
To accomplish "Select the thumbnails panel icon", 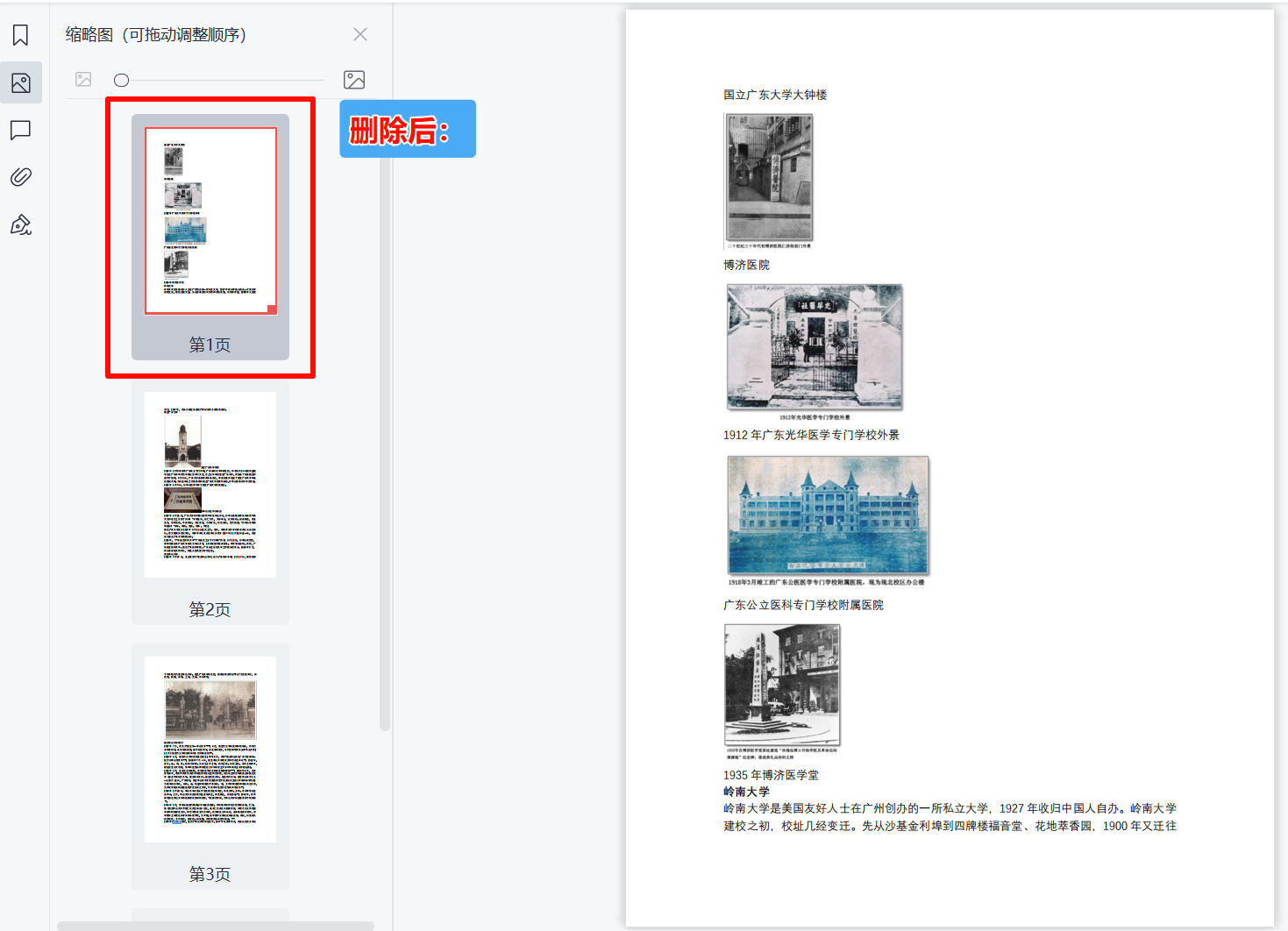I will click(20, 82).
